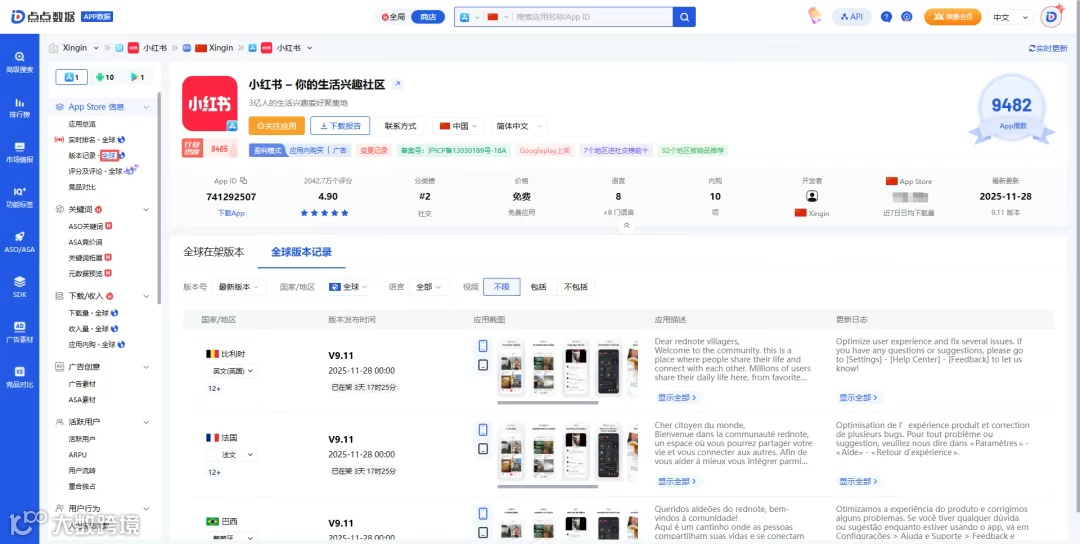Click the 小红书 app icon image
The image size is (1080, 544).
[x=209, y=104]
